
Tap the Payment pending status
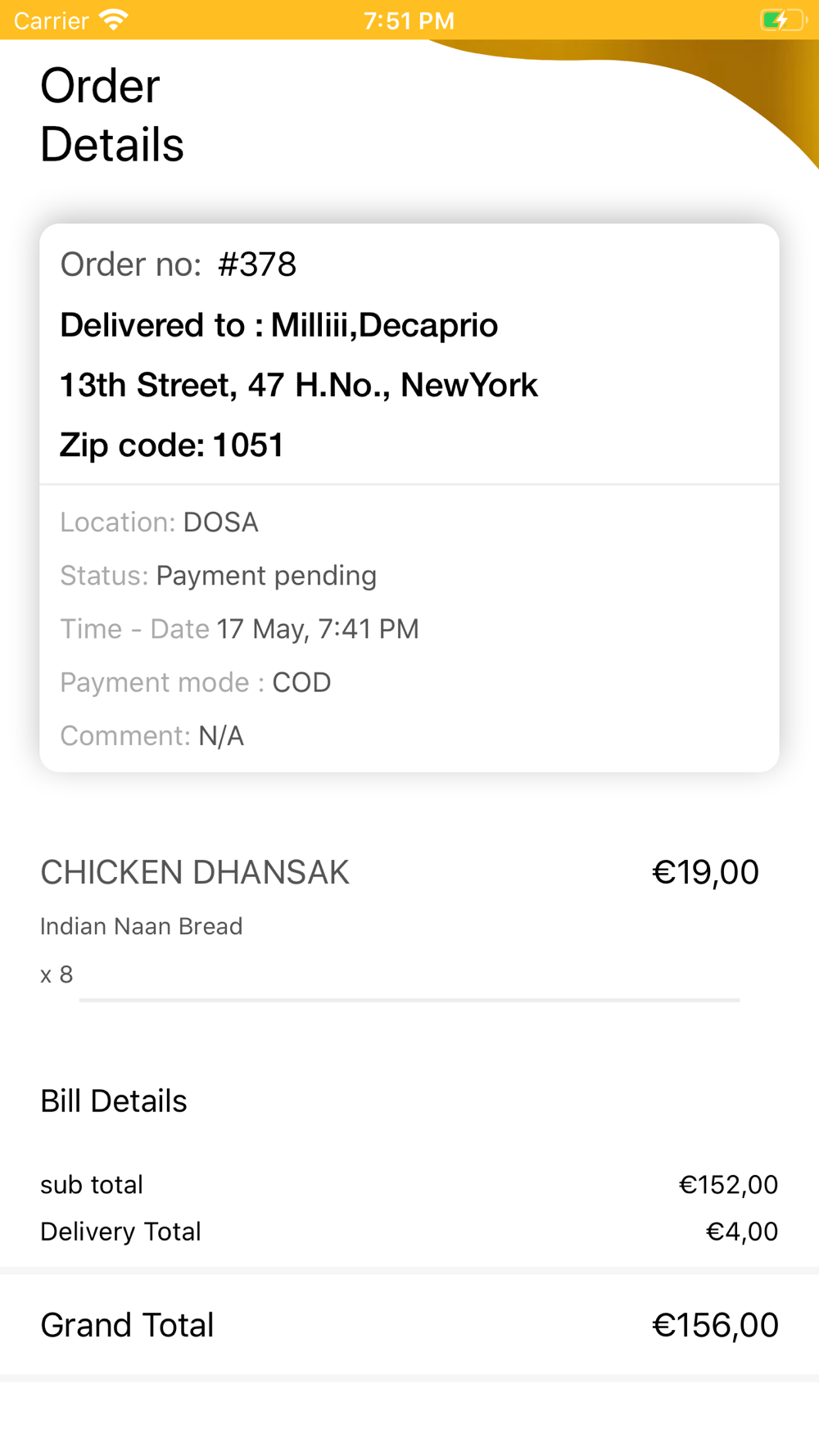[266, 576]
